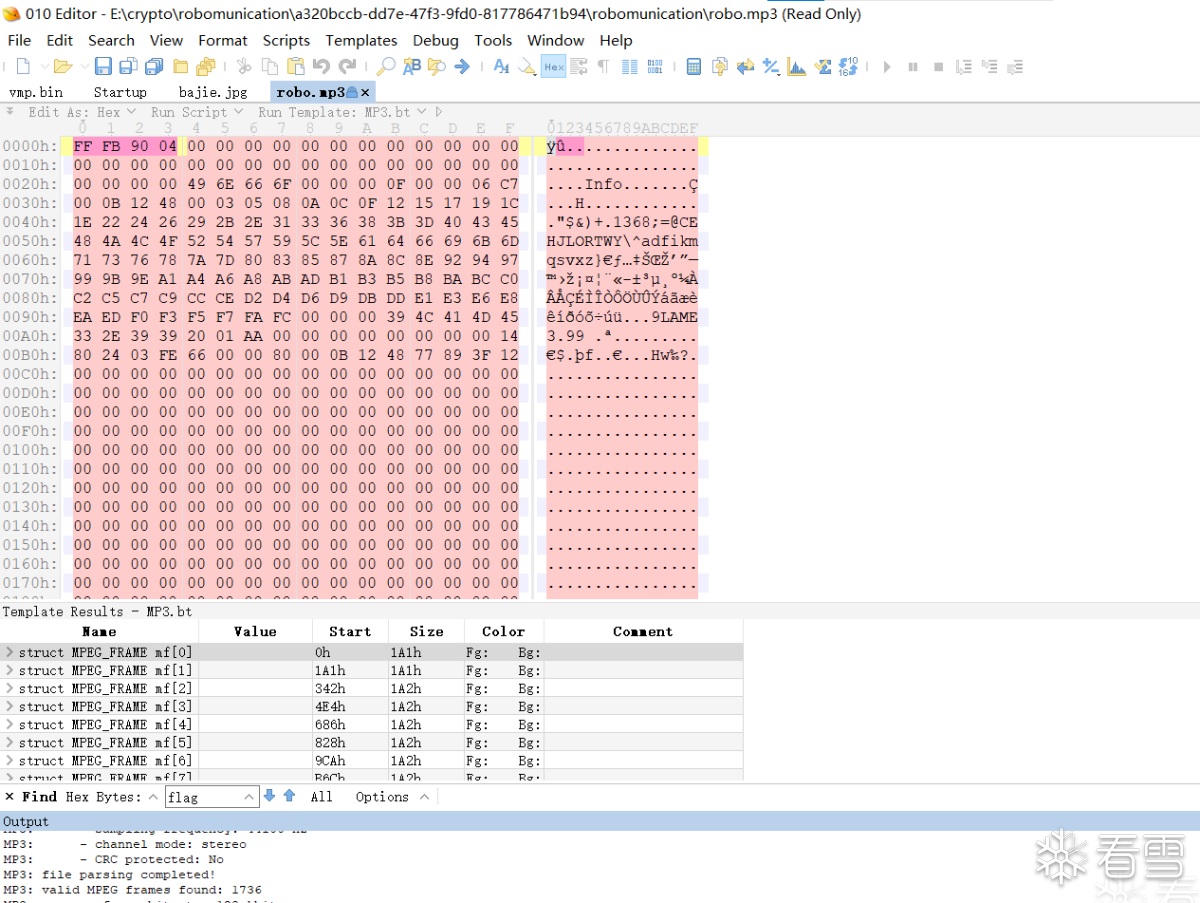Toggle the Hex edit mode button
Image resolution: width=1200 pixels, height=903 pixels.
click(554, 67)
